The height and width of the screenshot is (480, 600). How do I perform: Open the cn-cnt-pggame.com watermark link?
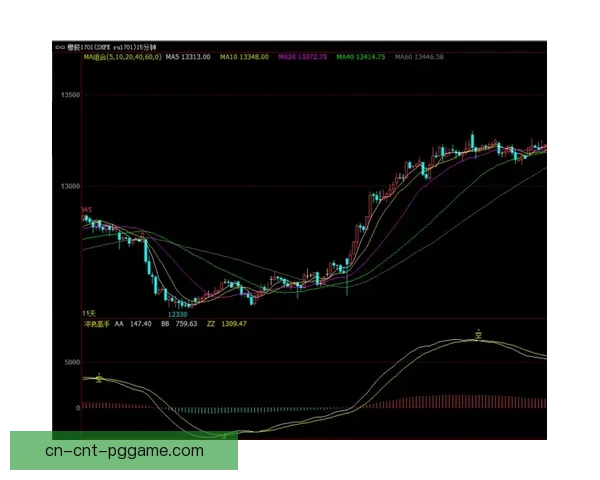(124, 450)
